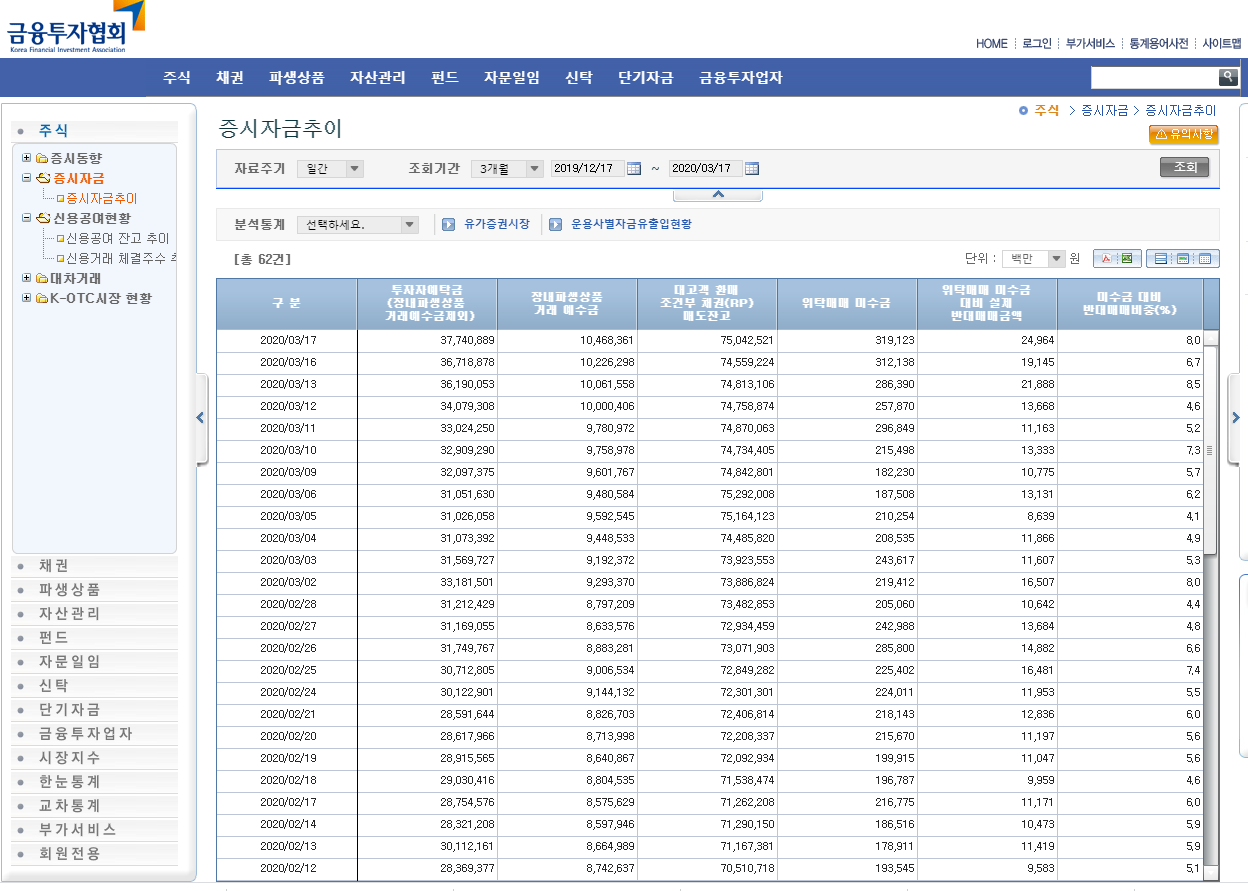Click the 대차거래 folder icon
Screen dimensions: 1248x891
[42, 278]
